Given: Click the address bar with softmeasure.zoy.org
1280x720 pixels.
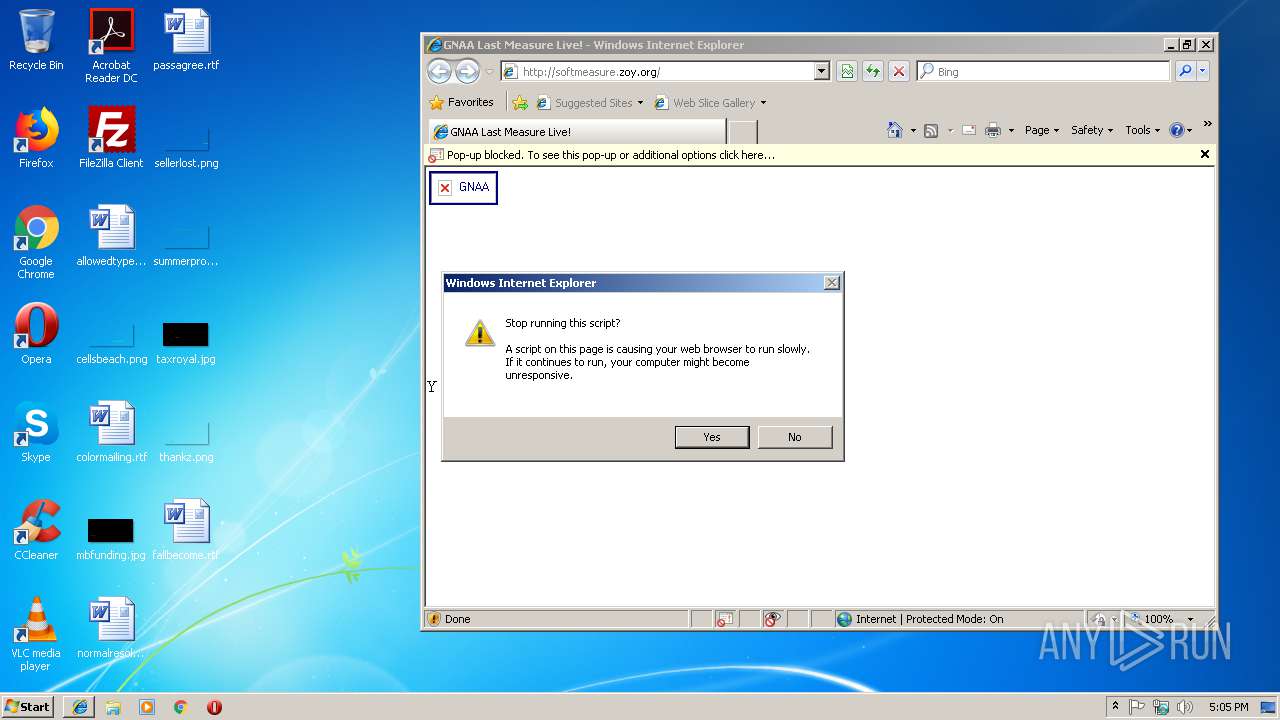Looking at the screenshot, I should (x=657, y=72).
